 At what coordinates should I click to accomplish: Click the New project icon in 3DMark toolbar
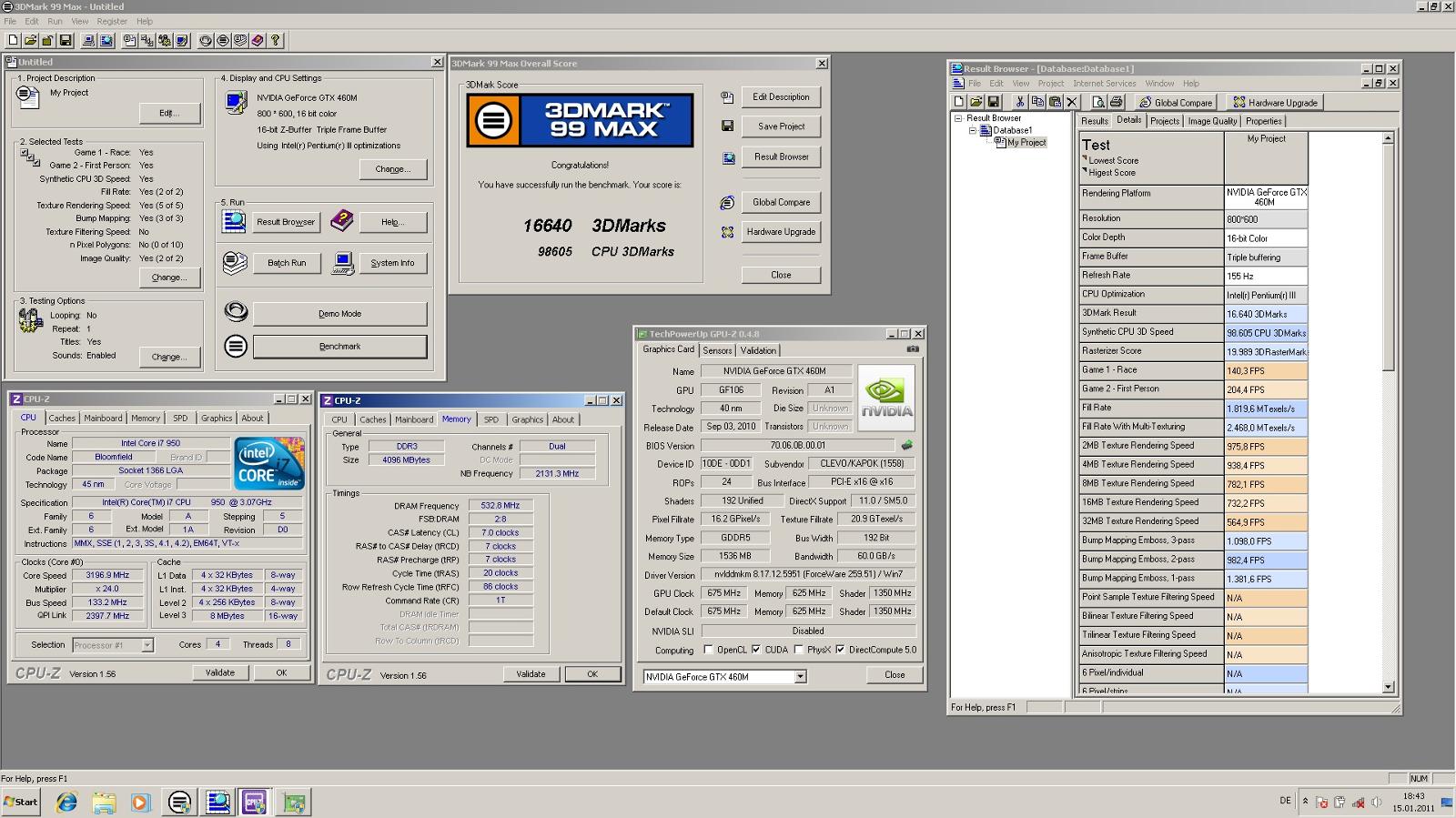[x=13, y=40]
